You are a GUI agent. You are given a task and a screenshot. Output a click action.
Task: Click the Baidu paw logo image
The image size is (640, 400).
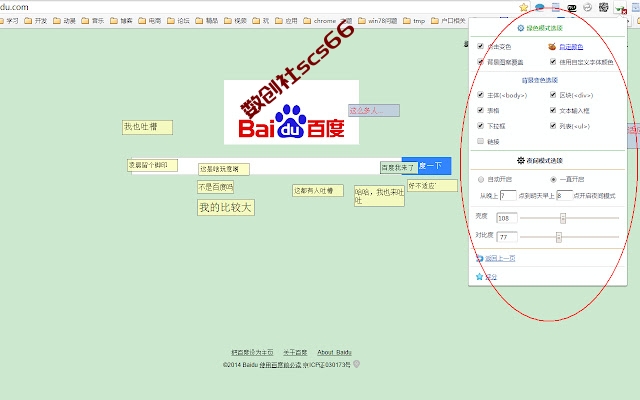pos(291,112)
